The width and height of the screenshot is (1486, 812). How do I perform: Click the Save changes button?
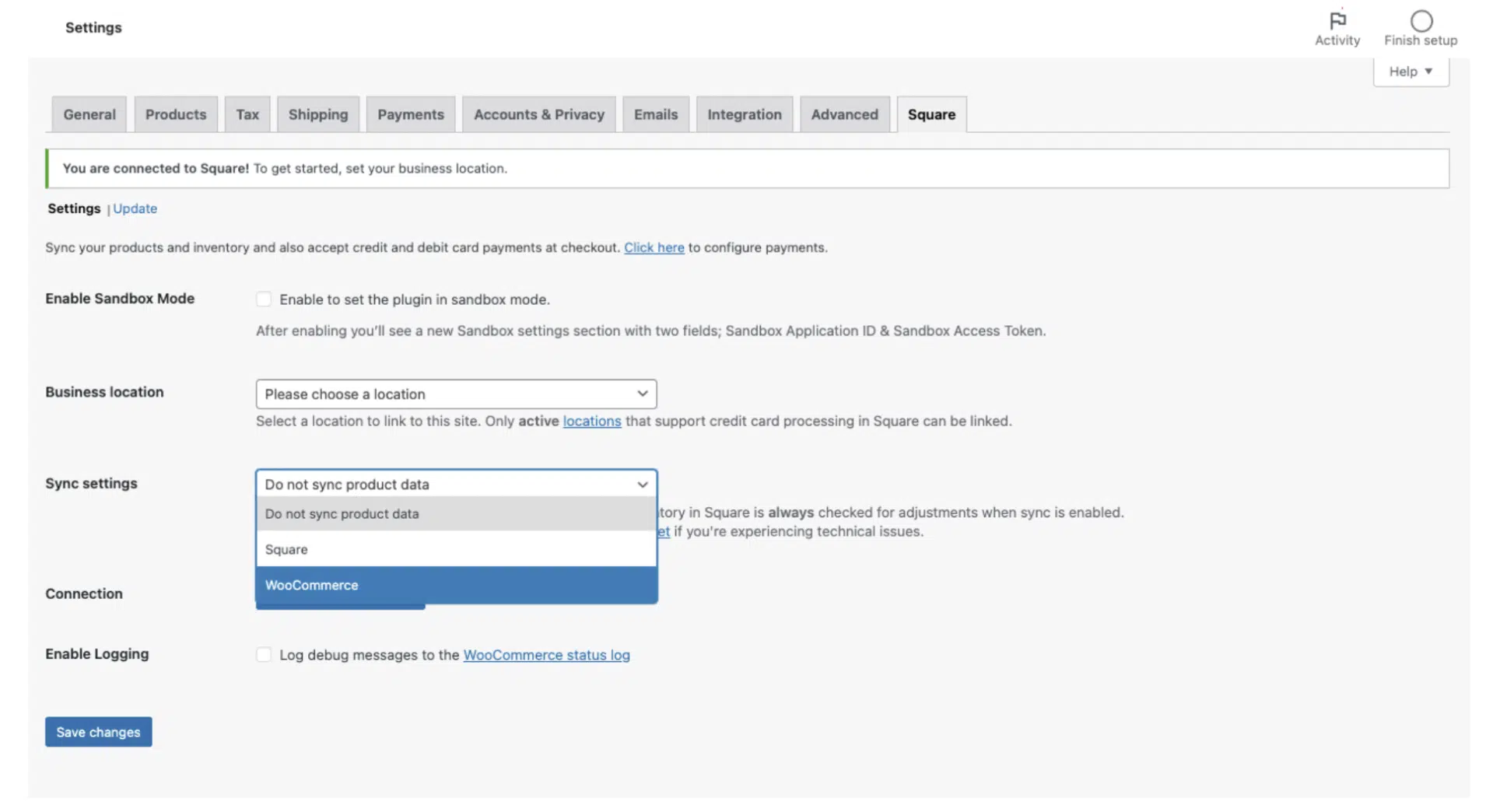[98, 732]
